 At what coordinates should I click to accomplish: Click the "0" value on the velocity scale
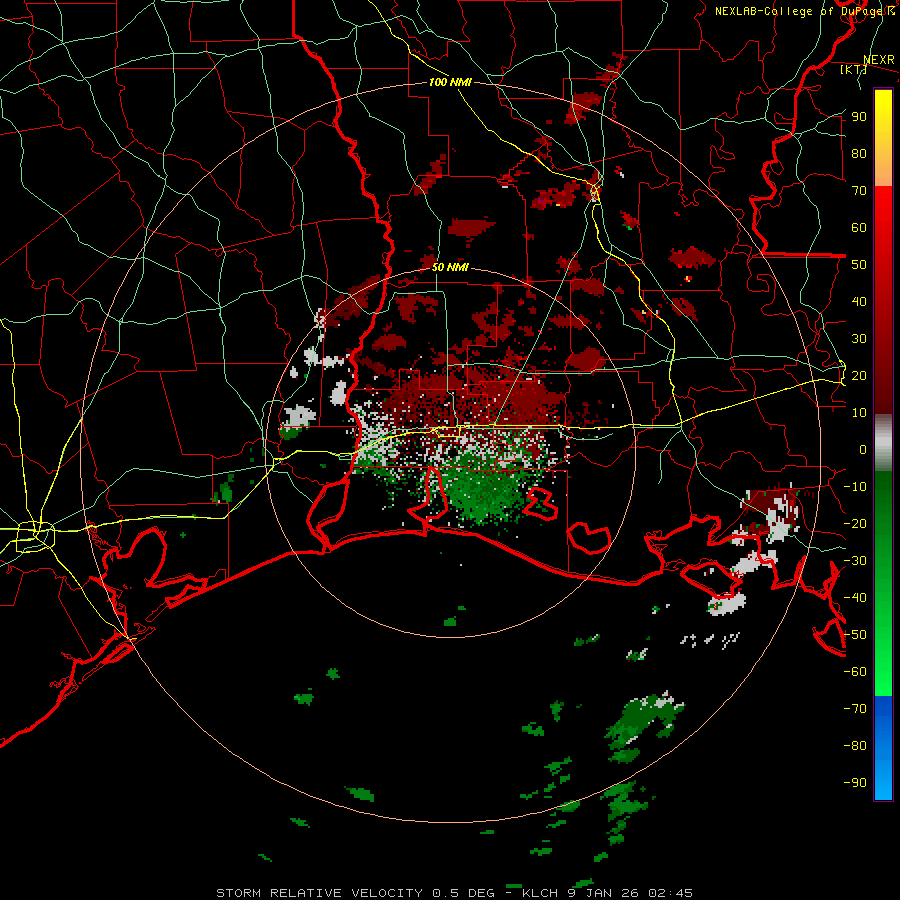coord(863,449)
